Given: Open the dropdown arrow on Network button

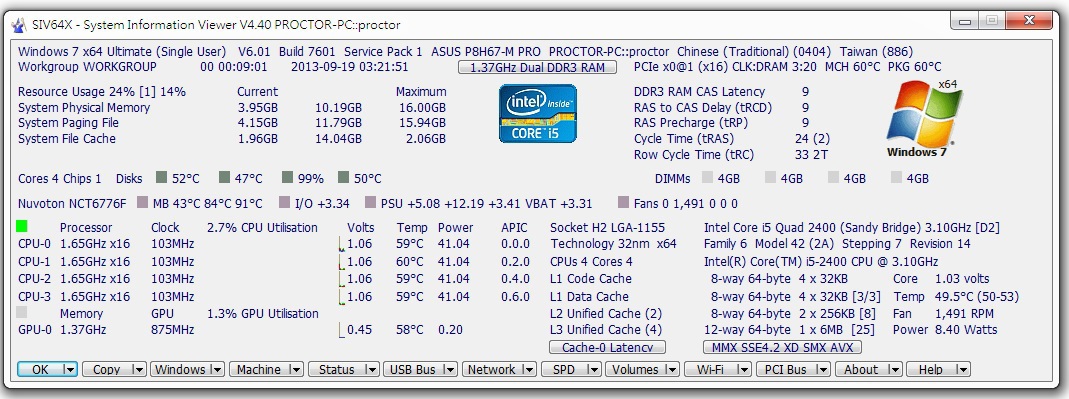Looking at the screenshot, I should 529,370.
